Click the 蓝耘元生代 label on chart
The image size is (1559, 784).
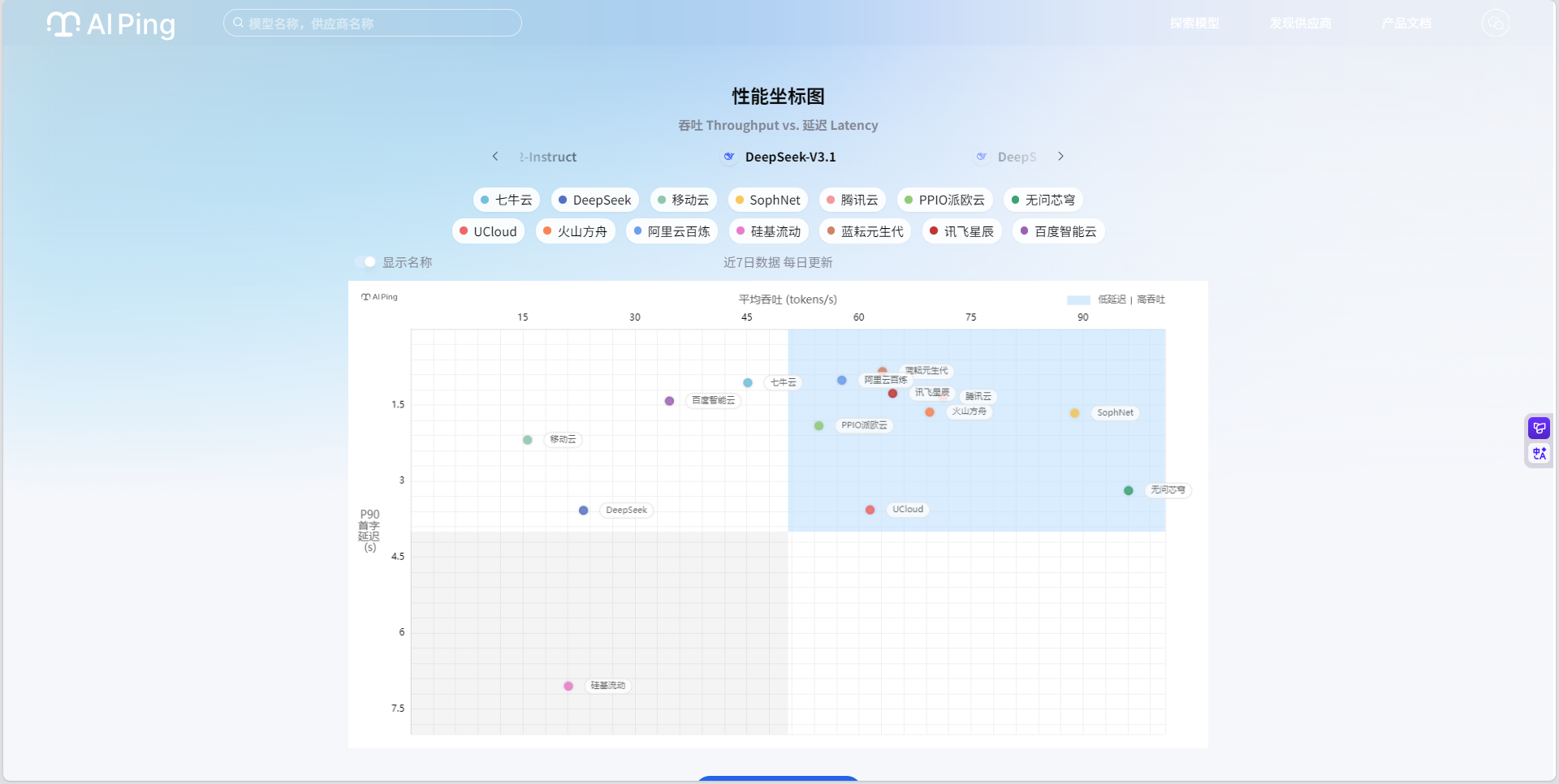[926, 371]
